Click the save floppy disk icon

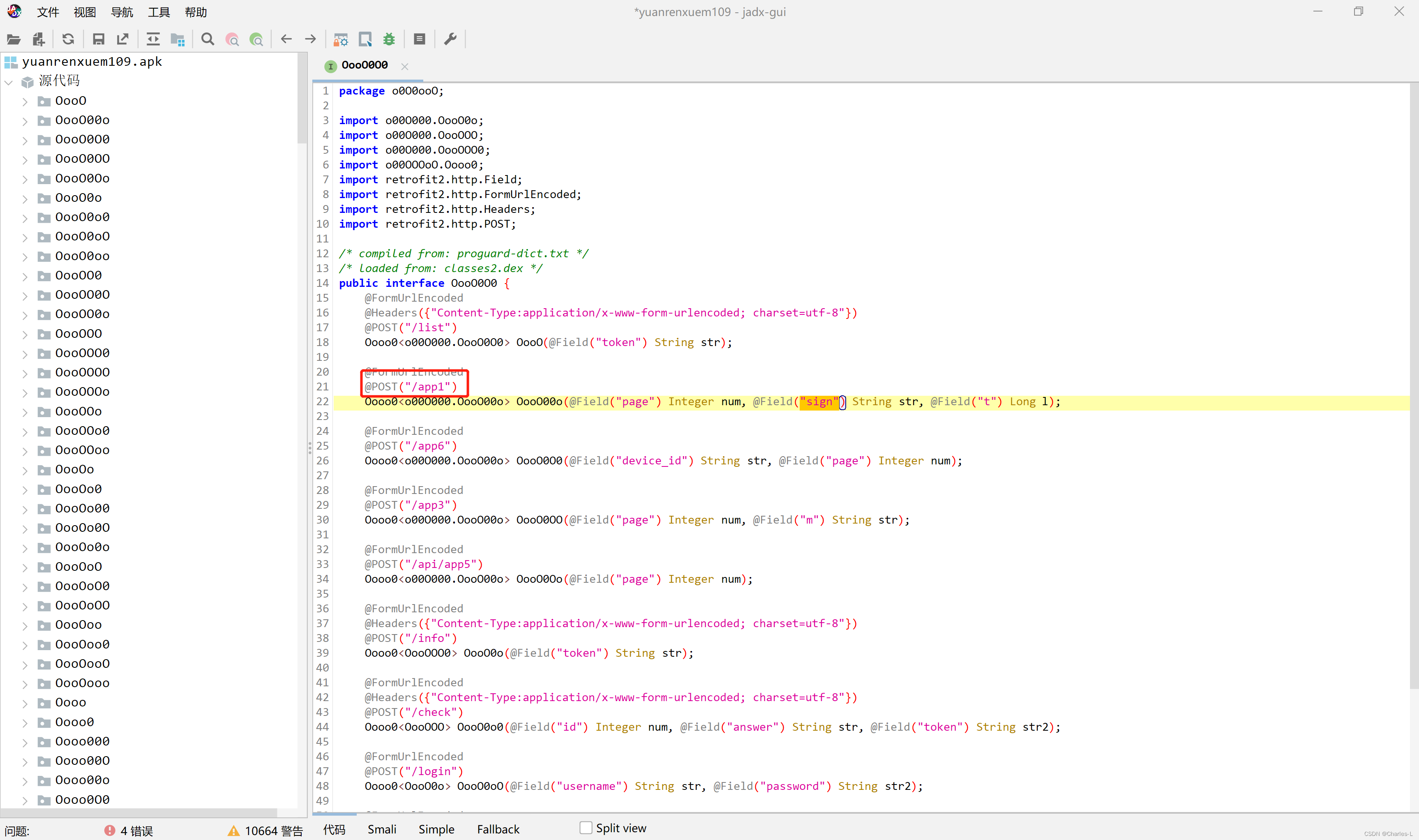click(x=99, y=39)
